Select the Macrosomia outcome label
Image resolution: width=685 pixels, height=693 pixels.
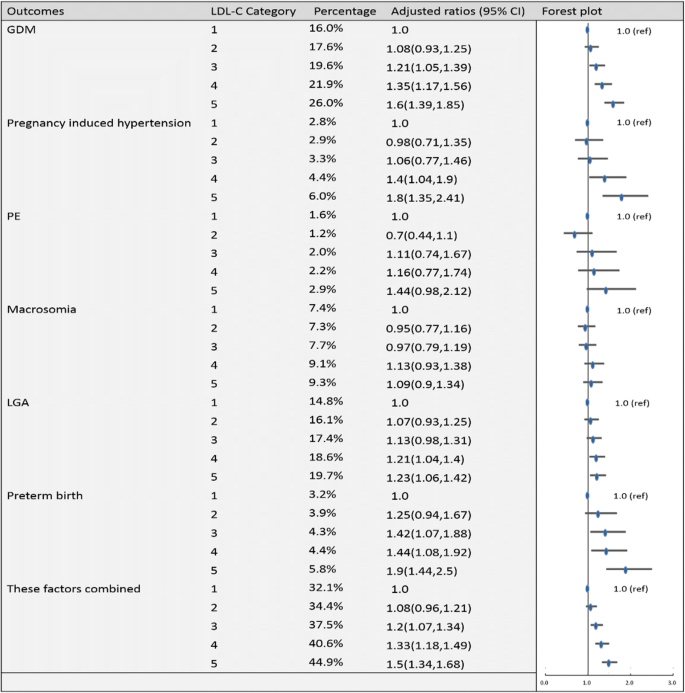[x=42, y=309]
